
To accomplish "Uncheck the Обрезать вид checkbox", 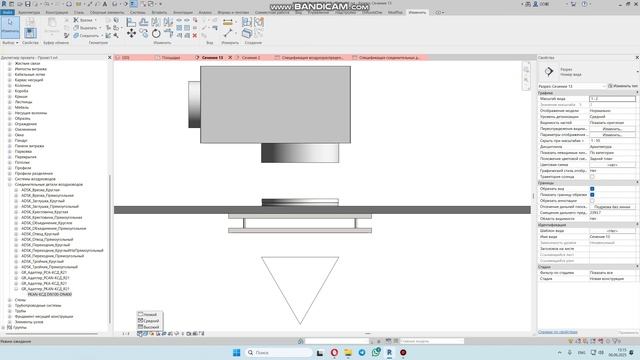I will (x=592, y=189).
